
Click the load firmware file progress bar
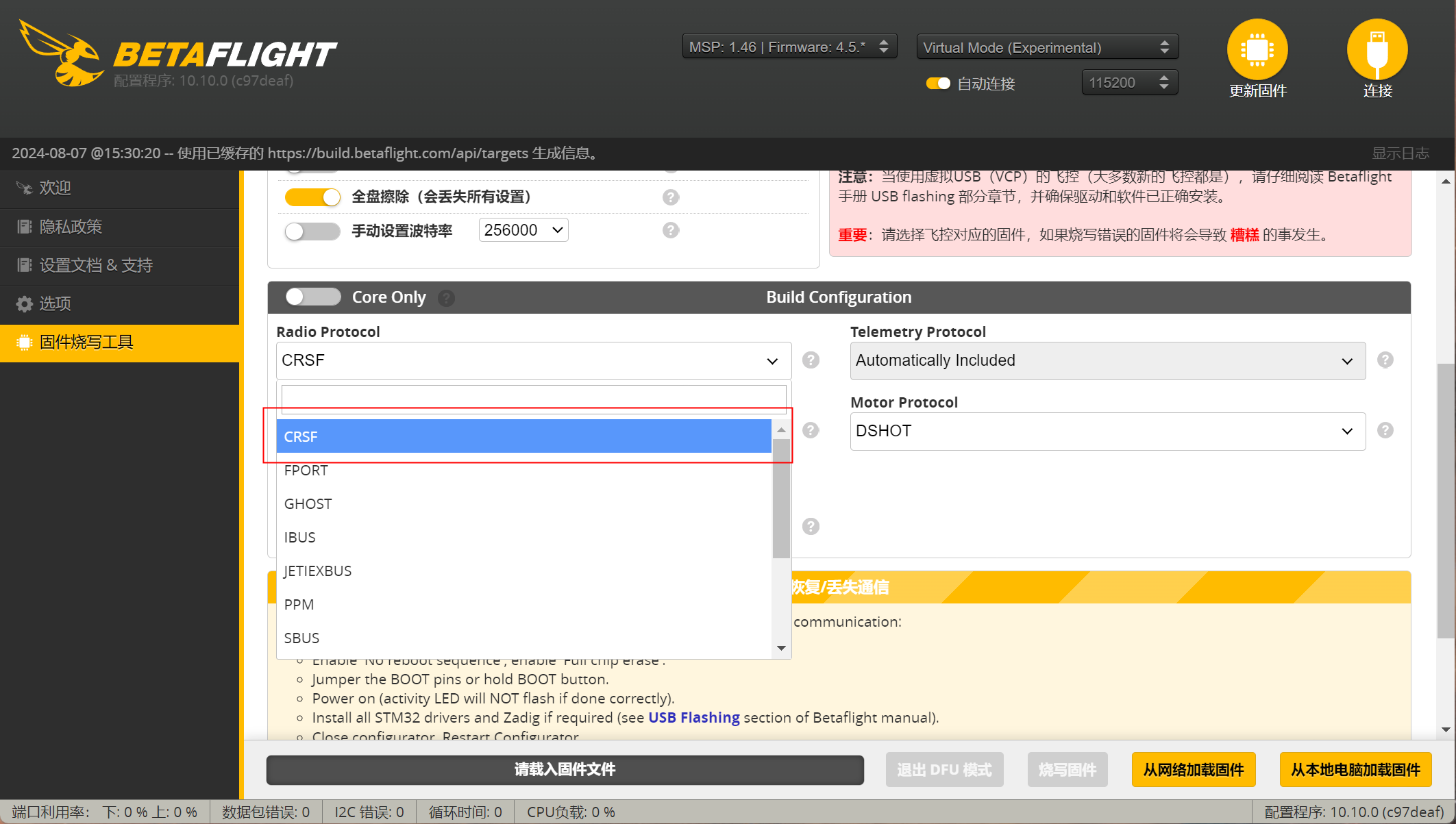(565, 770)
